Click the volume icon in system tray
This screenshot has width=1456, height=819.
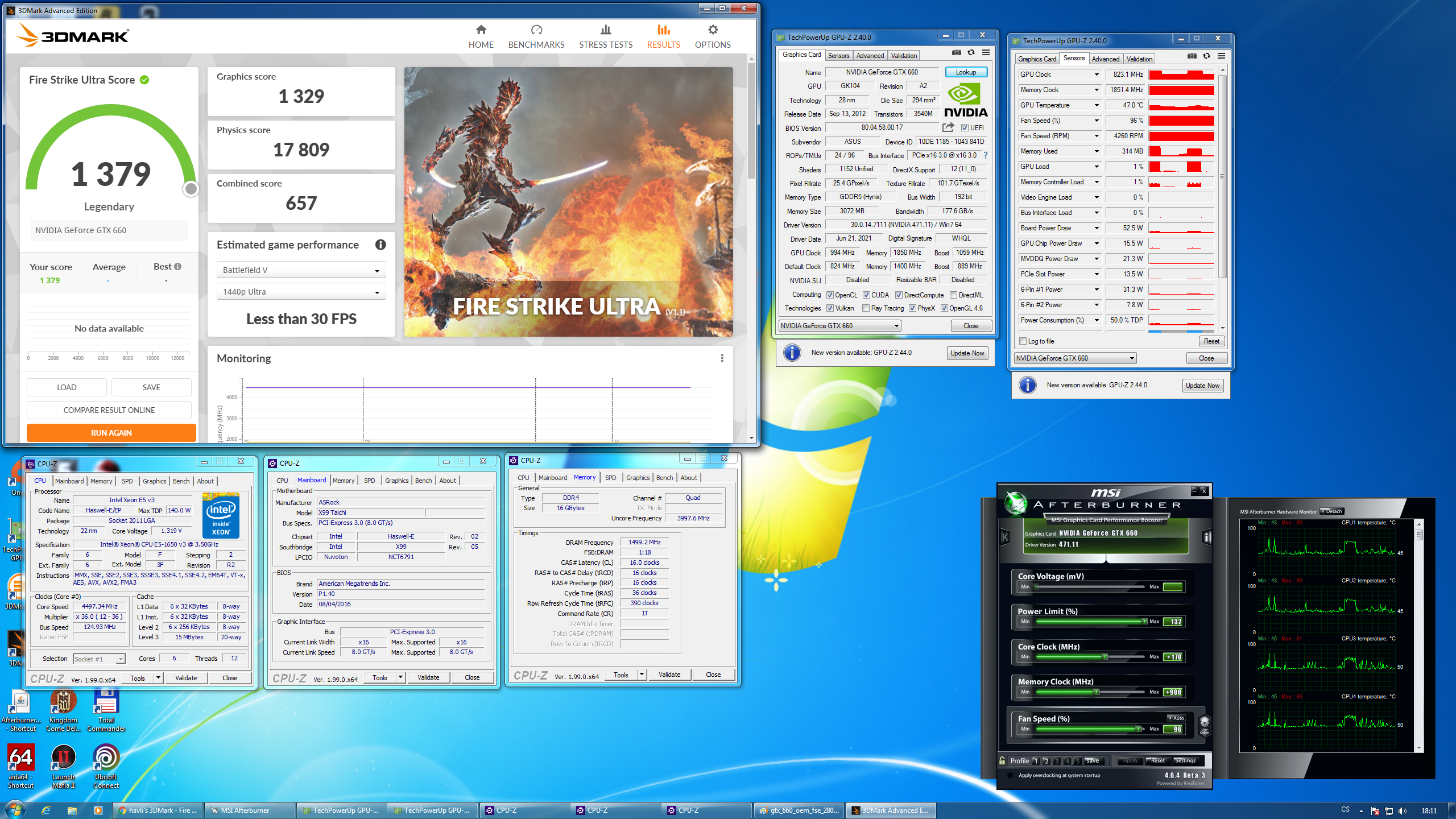[x=1403, y=811]
